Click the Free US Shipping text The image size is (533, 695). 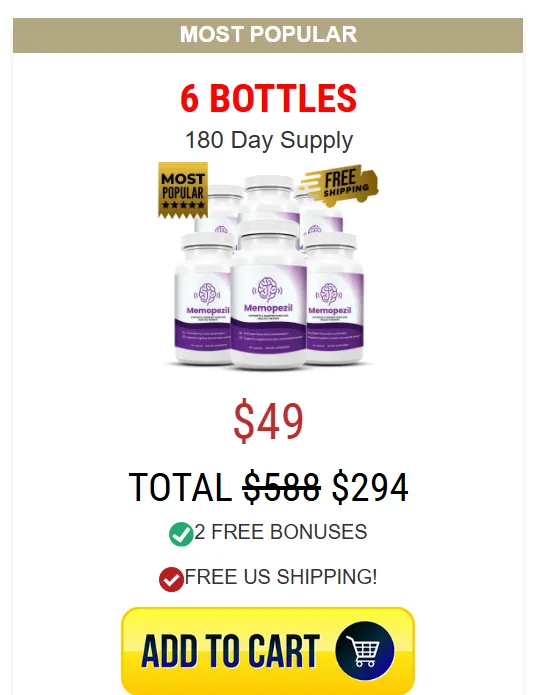[x=281, y=577]
